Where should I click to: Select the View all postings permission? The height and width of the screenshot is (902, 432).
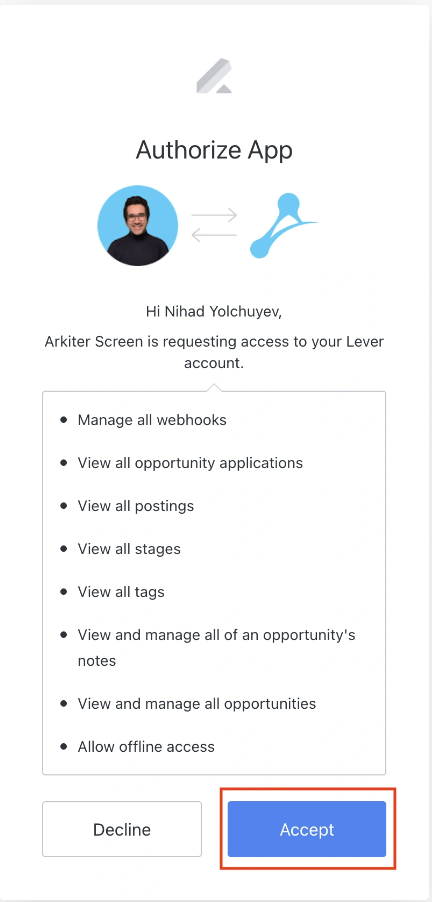pos(136,506)
